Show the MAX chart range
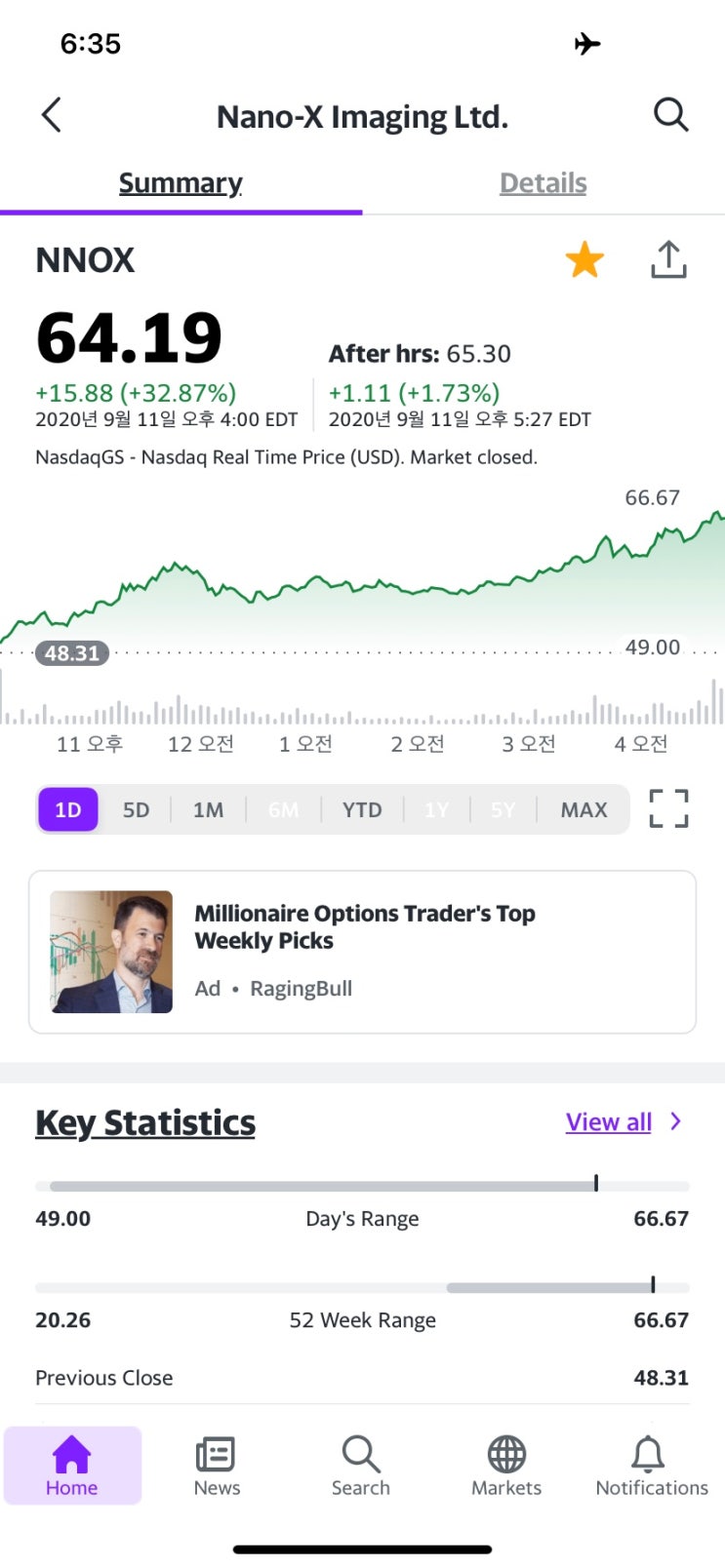This screenshot has width=725, height=1568. [584, 809]
